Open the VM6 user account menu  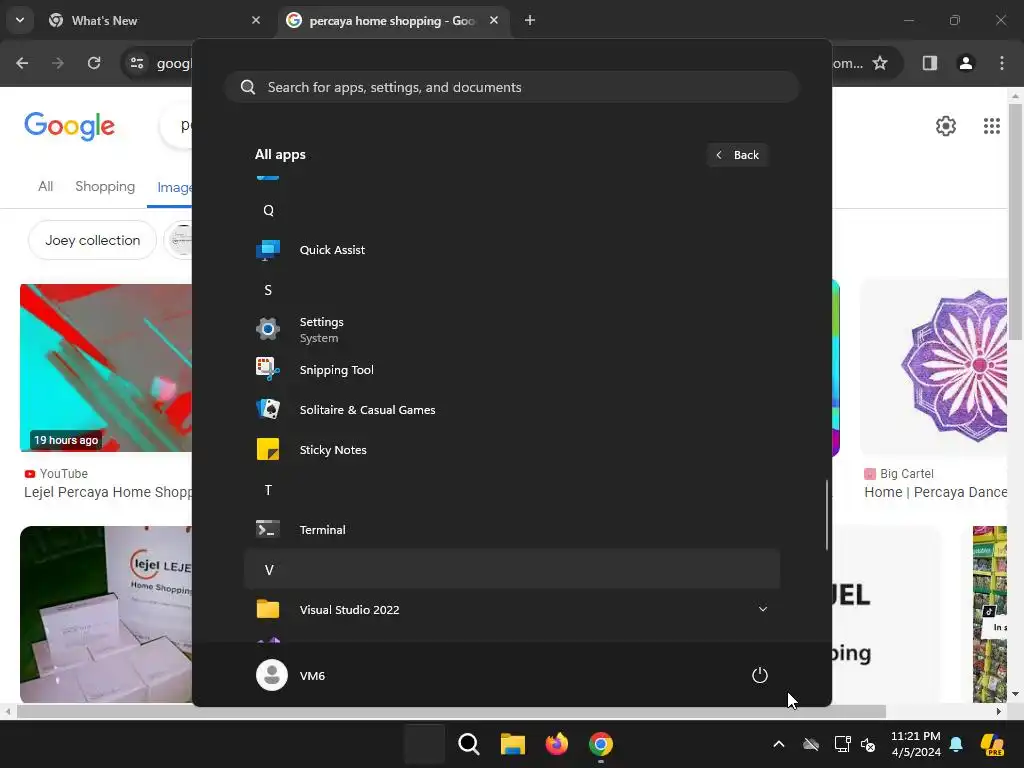click(x=291, y=675)
